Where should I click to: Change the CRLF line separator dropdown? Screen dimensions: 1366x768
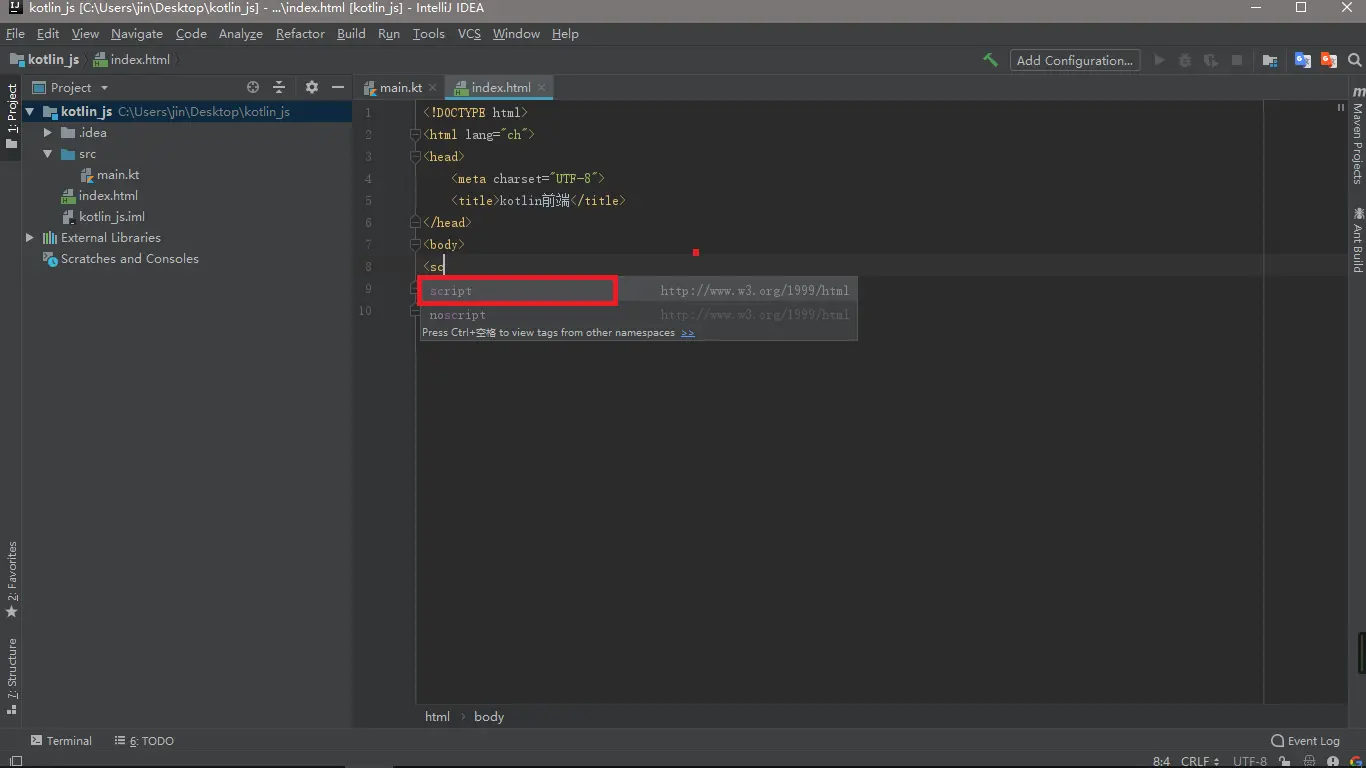(x=1200, y=762)
